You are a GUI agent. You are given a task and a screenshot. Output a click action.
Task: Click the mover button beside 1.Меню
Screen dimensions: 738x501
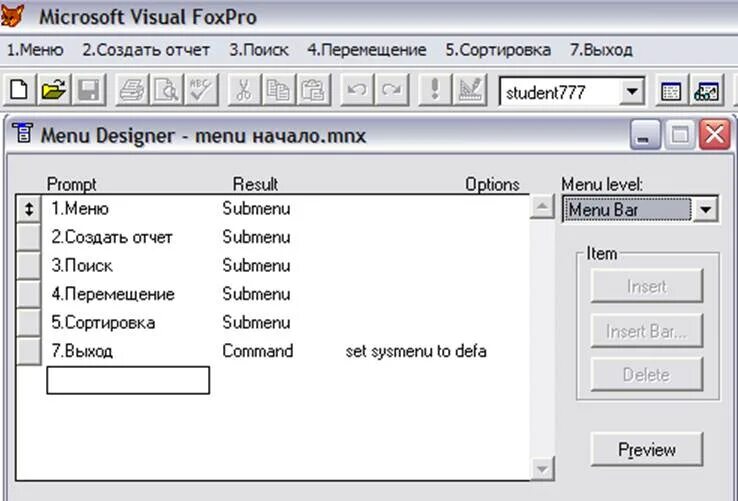tap(29, 209)
